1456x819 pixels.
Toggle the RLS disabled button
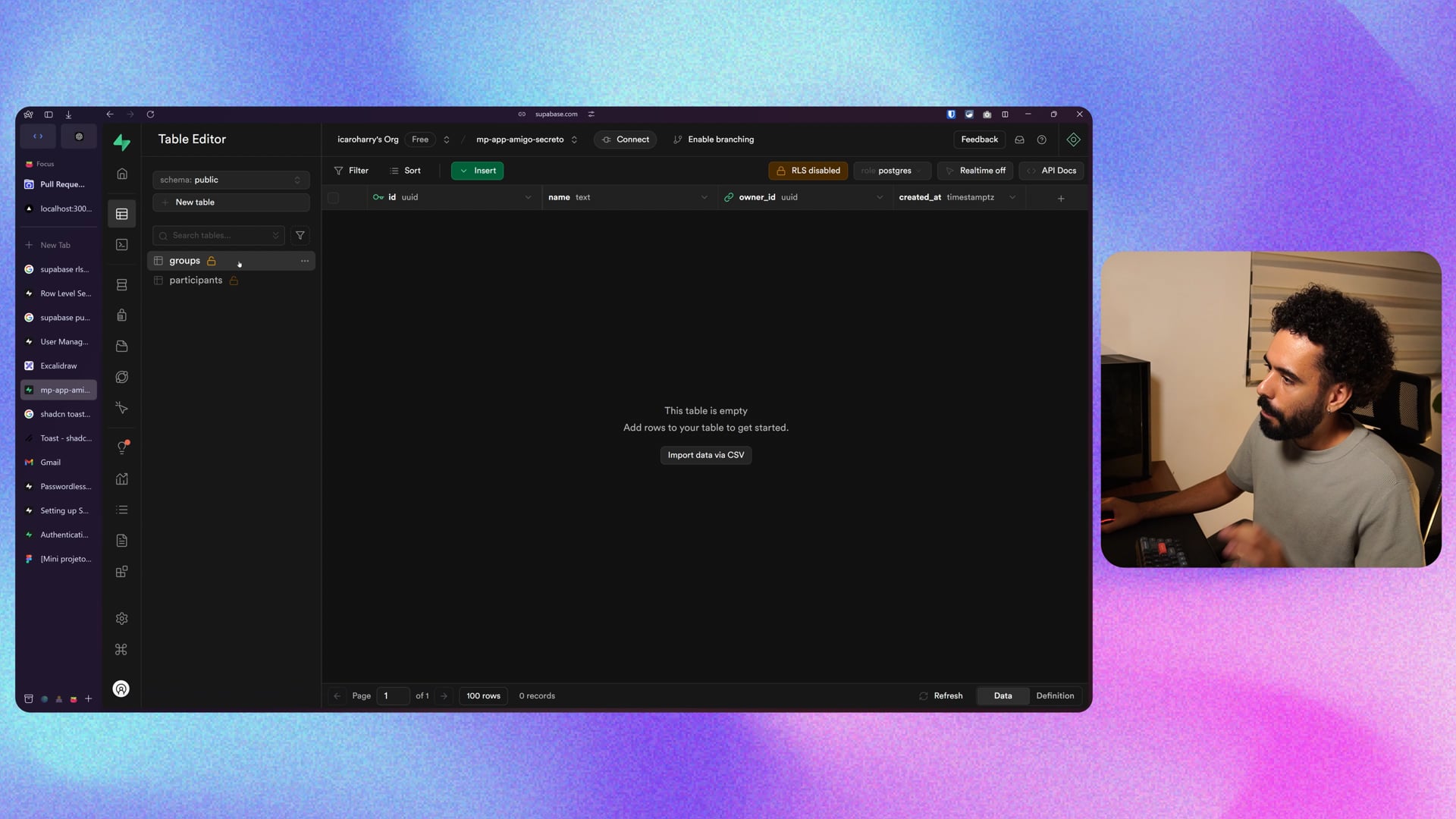[x=808, y=171]
